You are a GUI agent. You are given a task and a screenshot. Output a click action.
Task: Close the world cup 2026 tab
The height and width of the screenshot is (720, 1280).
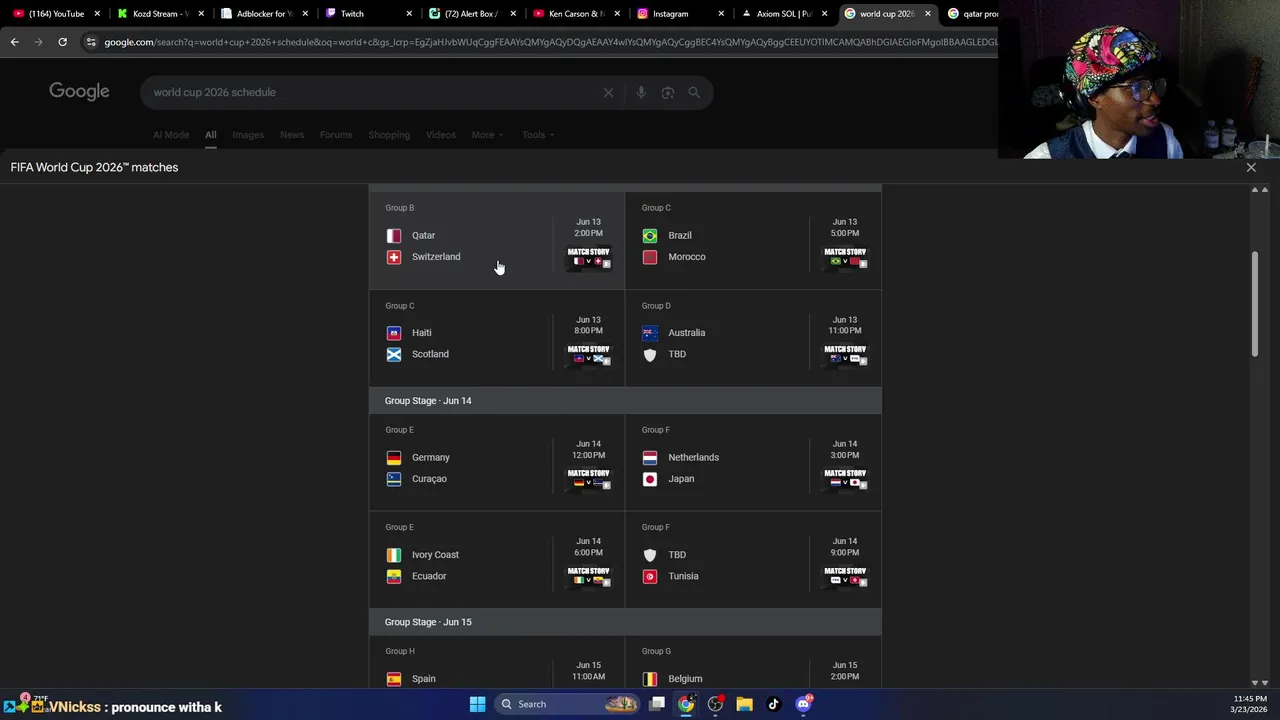(928, 14)
